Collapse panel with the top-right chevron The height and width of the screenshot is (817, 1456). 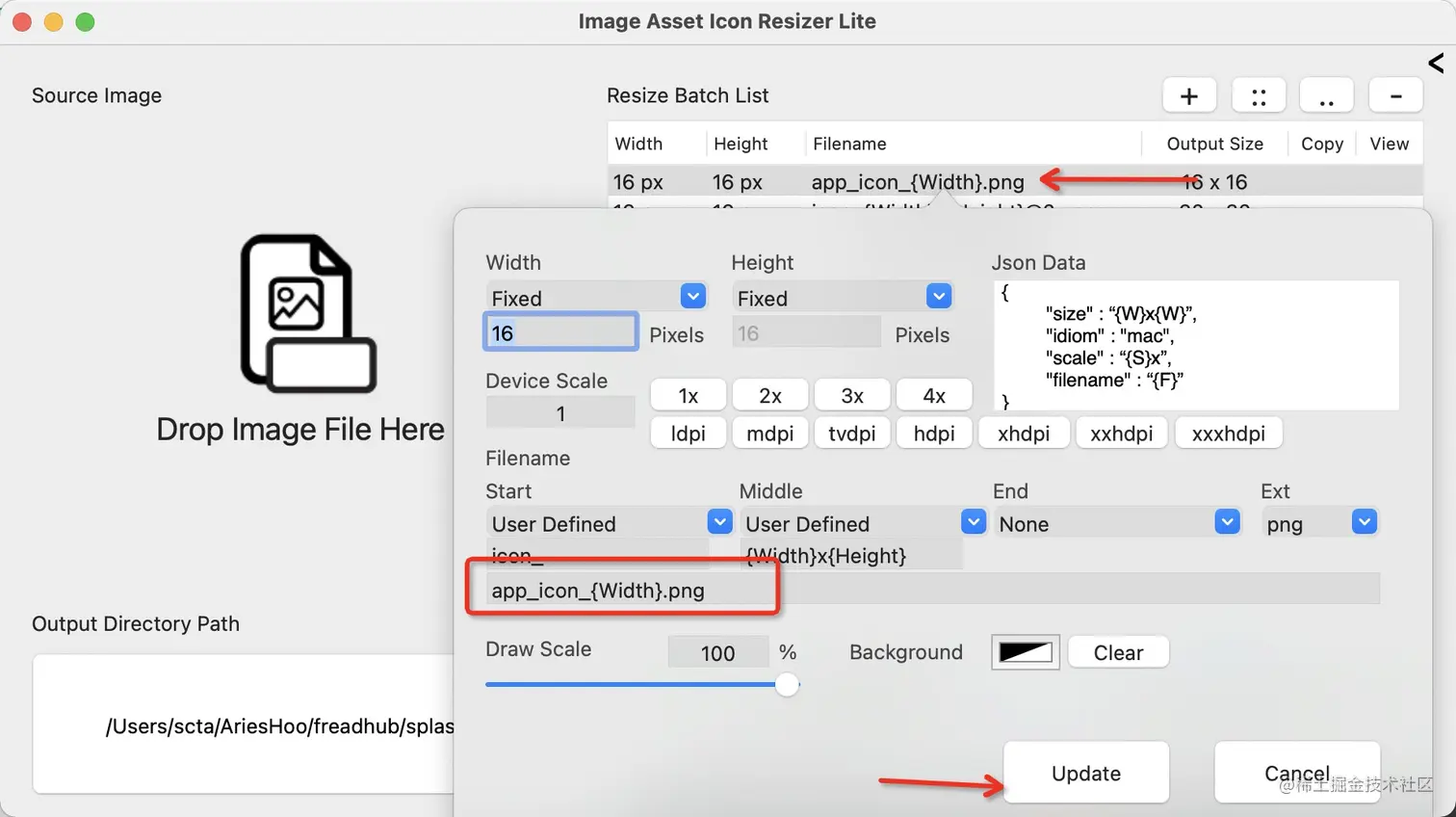pos(1436,64)
